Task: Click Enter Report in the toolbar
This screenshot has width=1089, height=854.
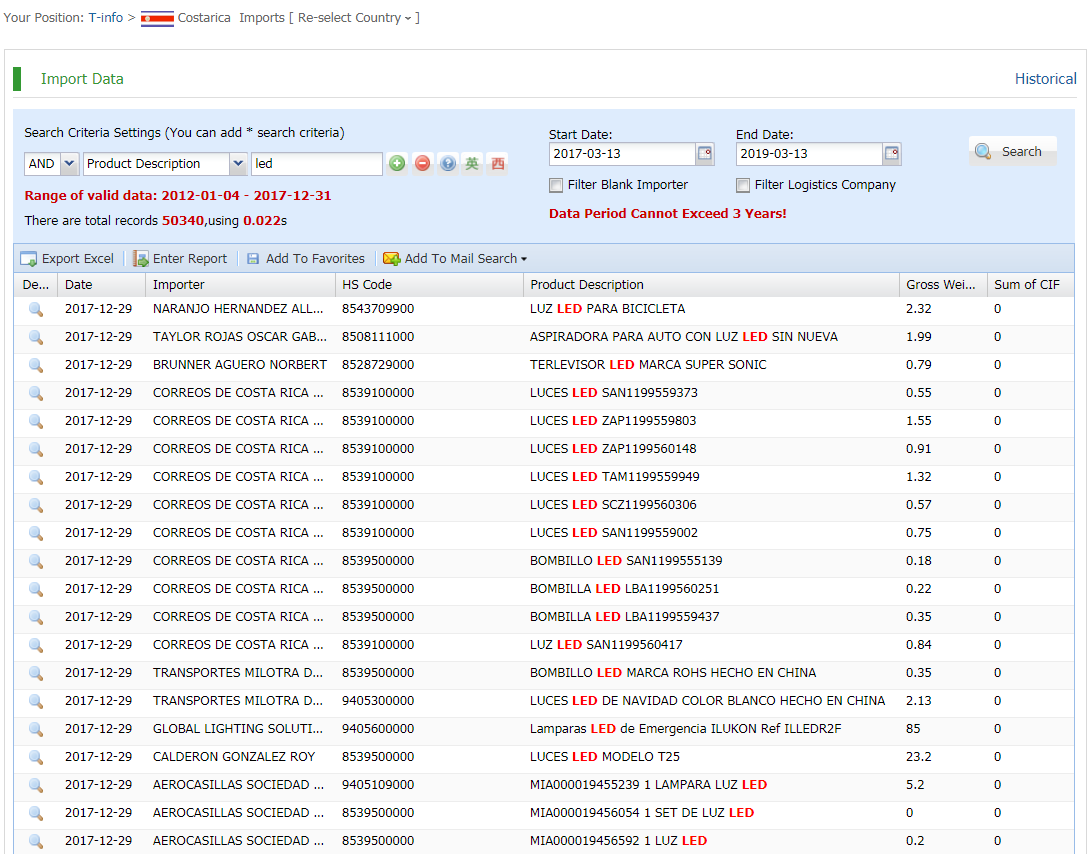Action: point(180,259)
